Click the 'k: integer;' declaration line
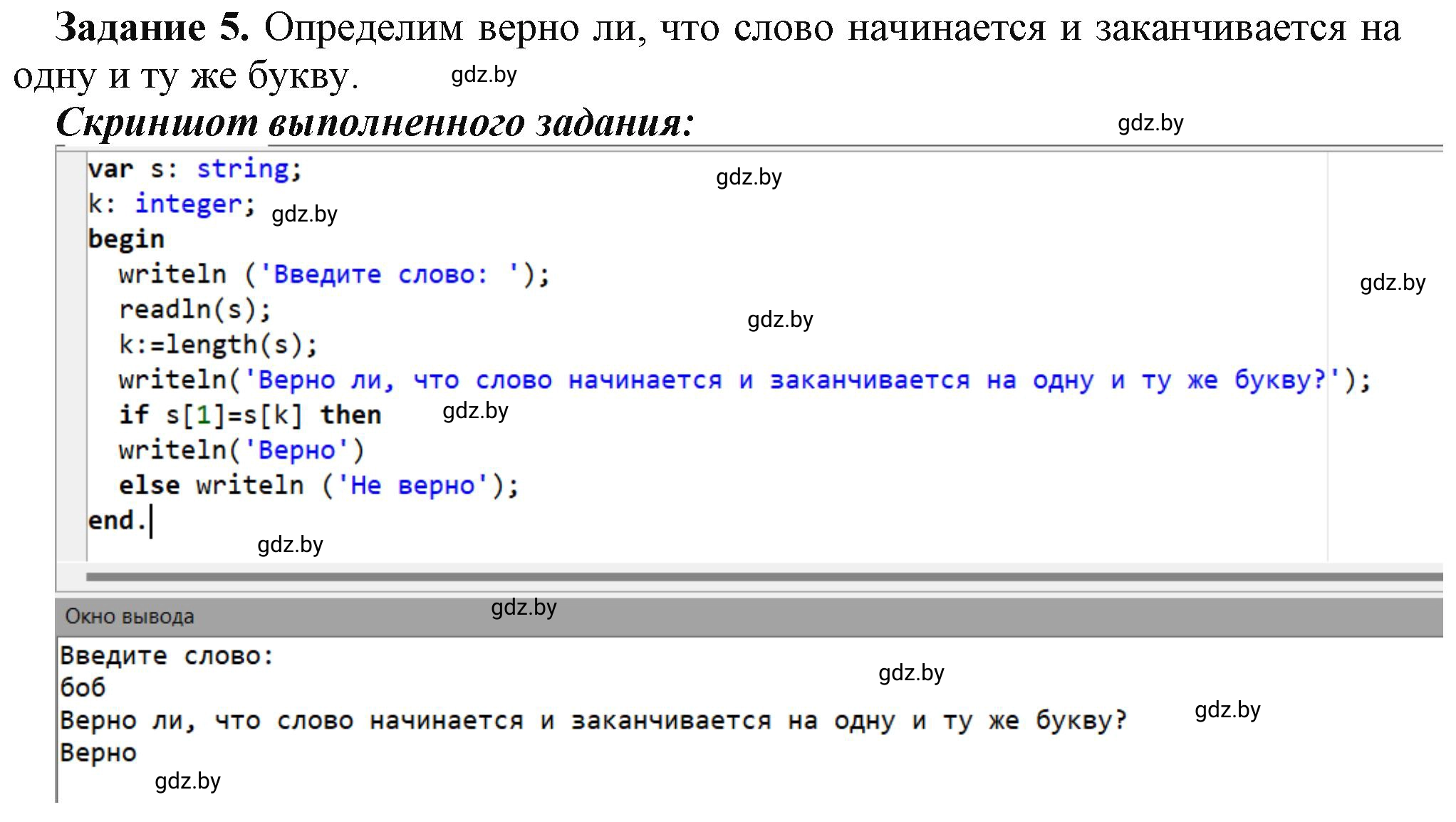The image size is (1456, 822). (172, 204)
